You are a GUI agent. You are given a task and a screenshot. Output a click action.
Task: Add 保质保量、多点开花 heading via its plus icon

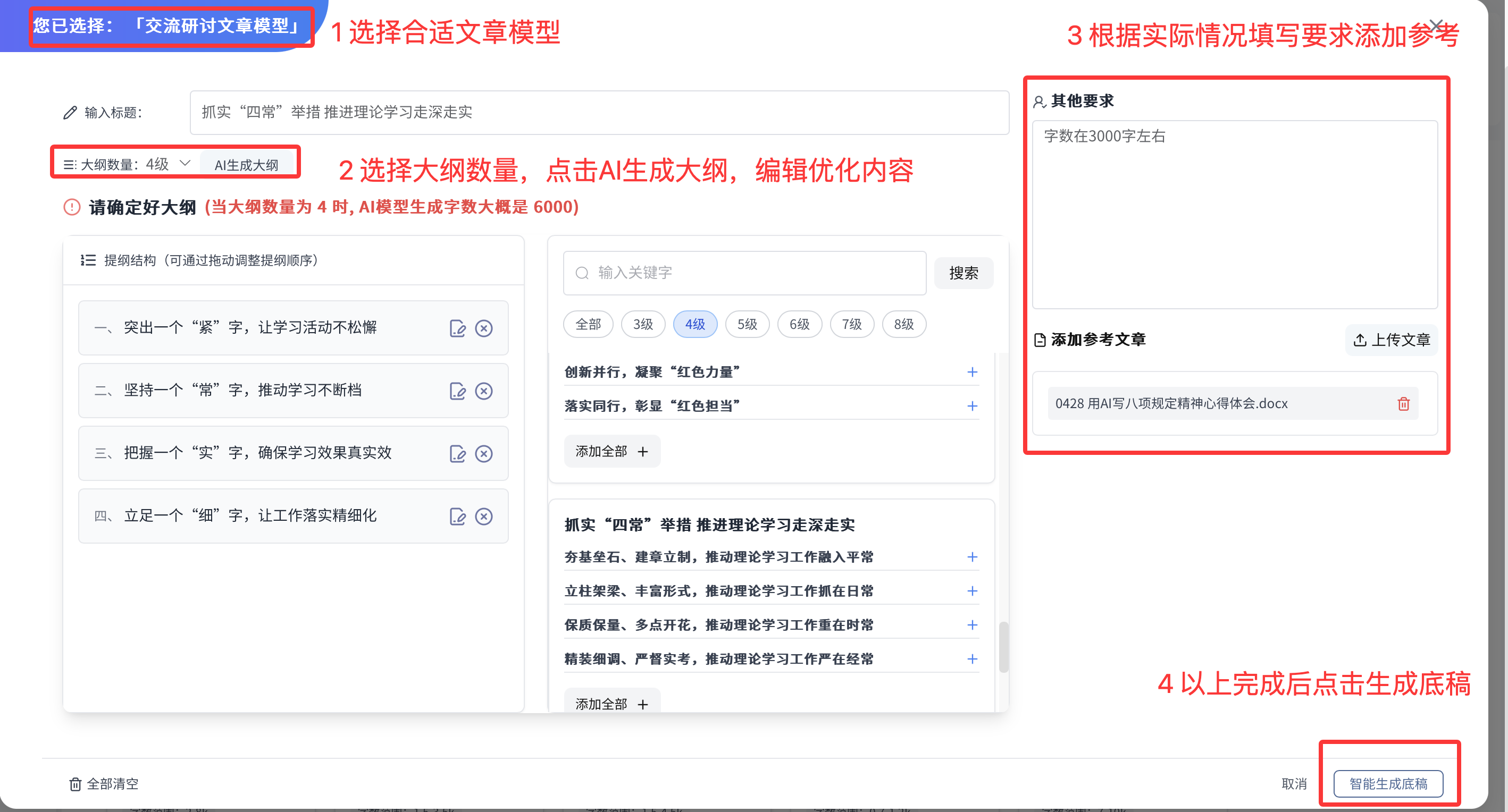[x=972, y=625]
